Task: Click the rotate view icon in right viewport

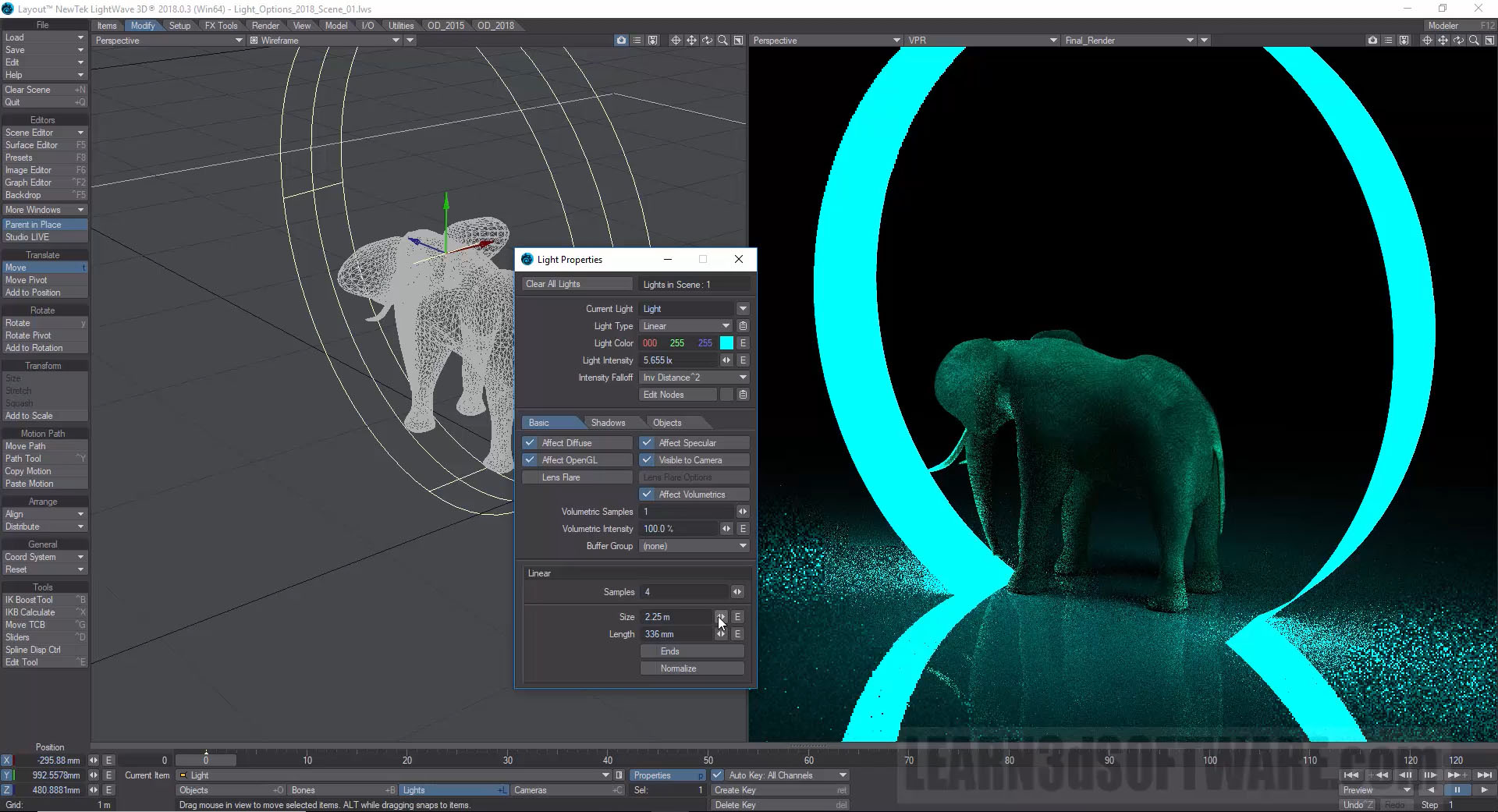Action: click(x=1458, y=41)
